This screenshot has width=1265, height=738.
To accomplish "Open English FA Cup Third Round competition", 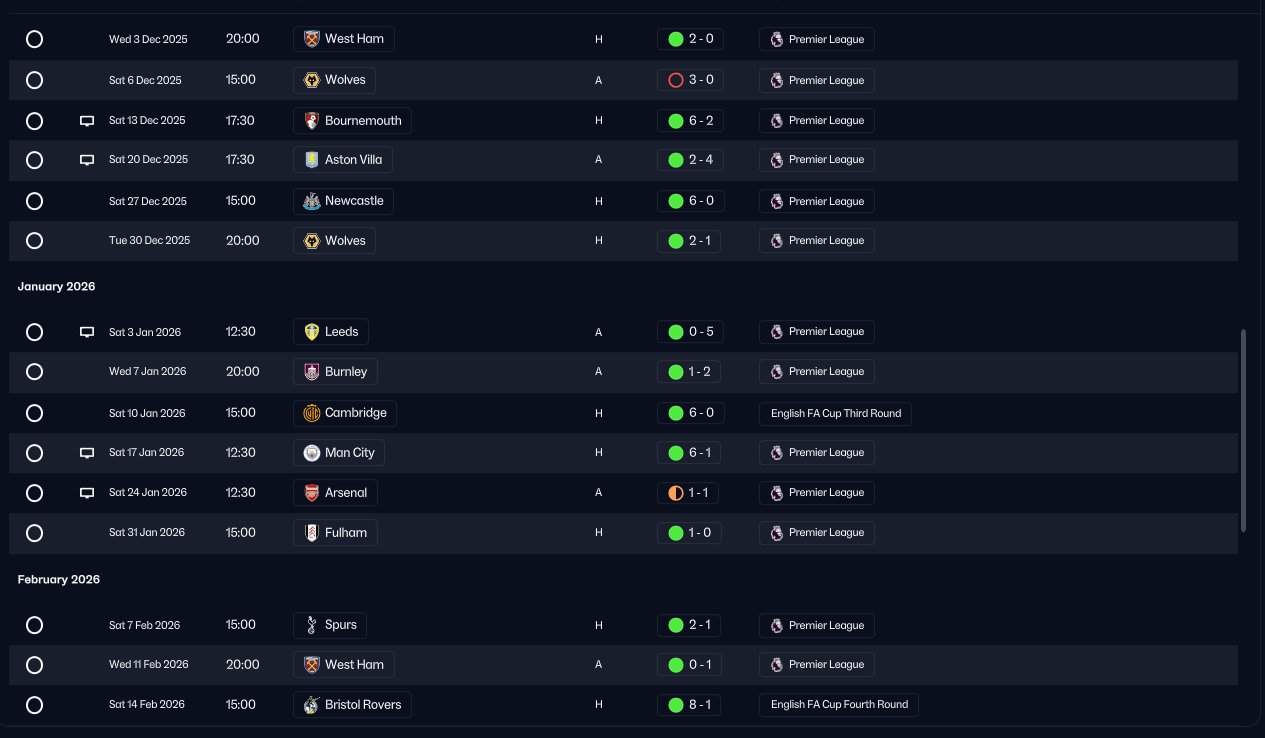I will pos(835,413).
